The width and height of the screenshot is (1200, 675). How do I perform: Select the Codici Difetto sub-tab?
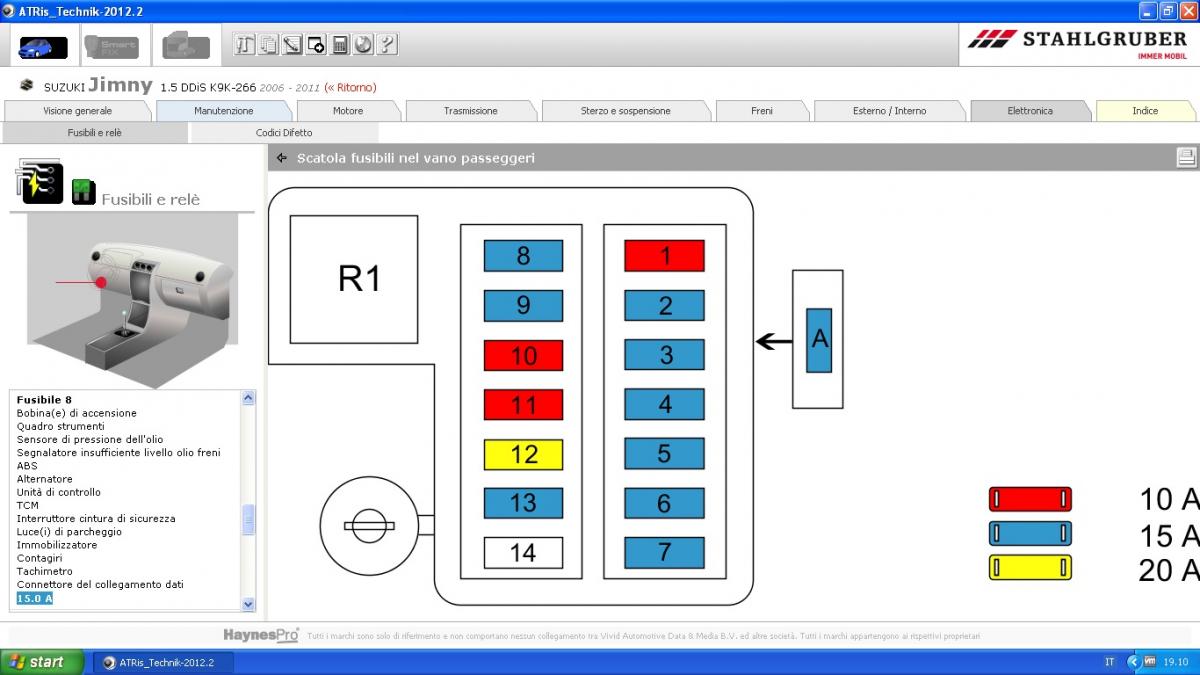(x=284, y=132)
